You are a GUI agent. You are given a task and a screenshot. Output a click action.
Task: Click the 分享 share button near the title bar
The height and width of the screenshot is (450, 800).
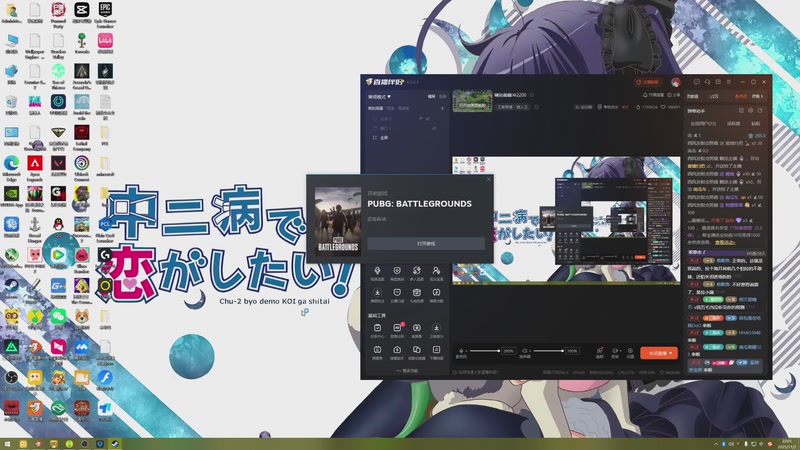[x=674, y=95]
